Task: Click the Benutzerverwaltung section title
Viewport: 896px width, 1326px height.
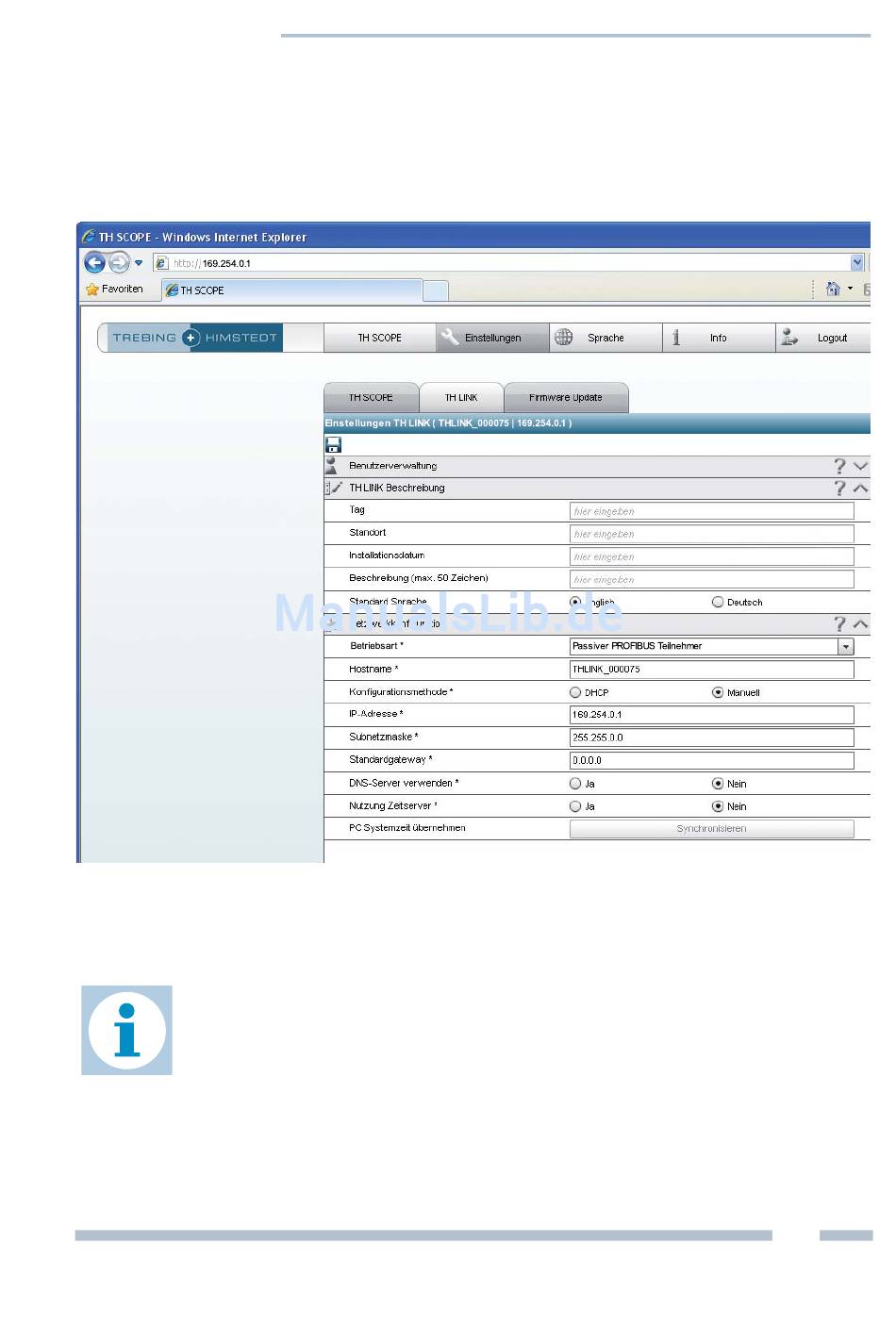Action: coord(393,466)
